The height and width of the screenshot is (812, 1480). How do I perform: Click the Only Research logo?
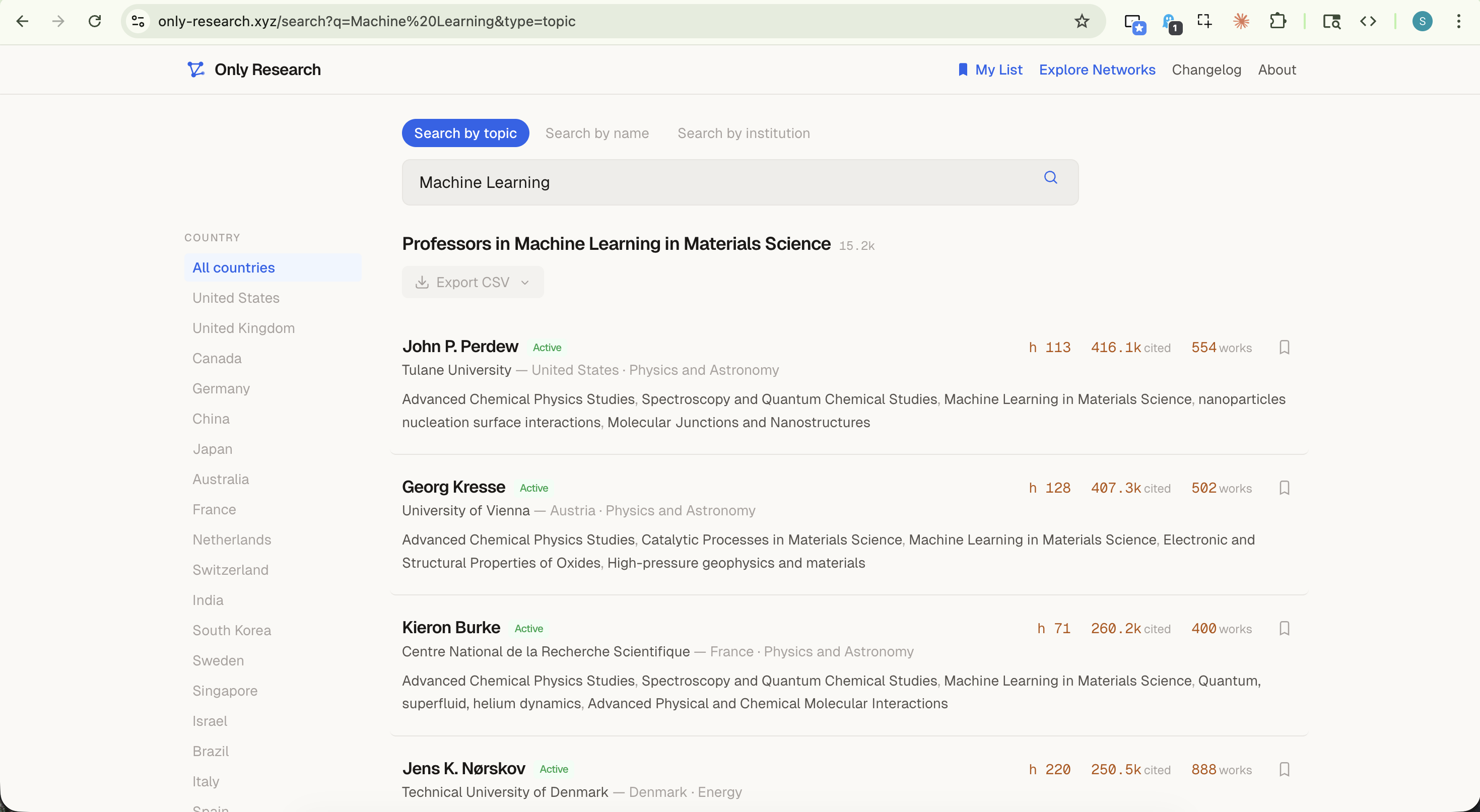[x=254, y=69]
